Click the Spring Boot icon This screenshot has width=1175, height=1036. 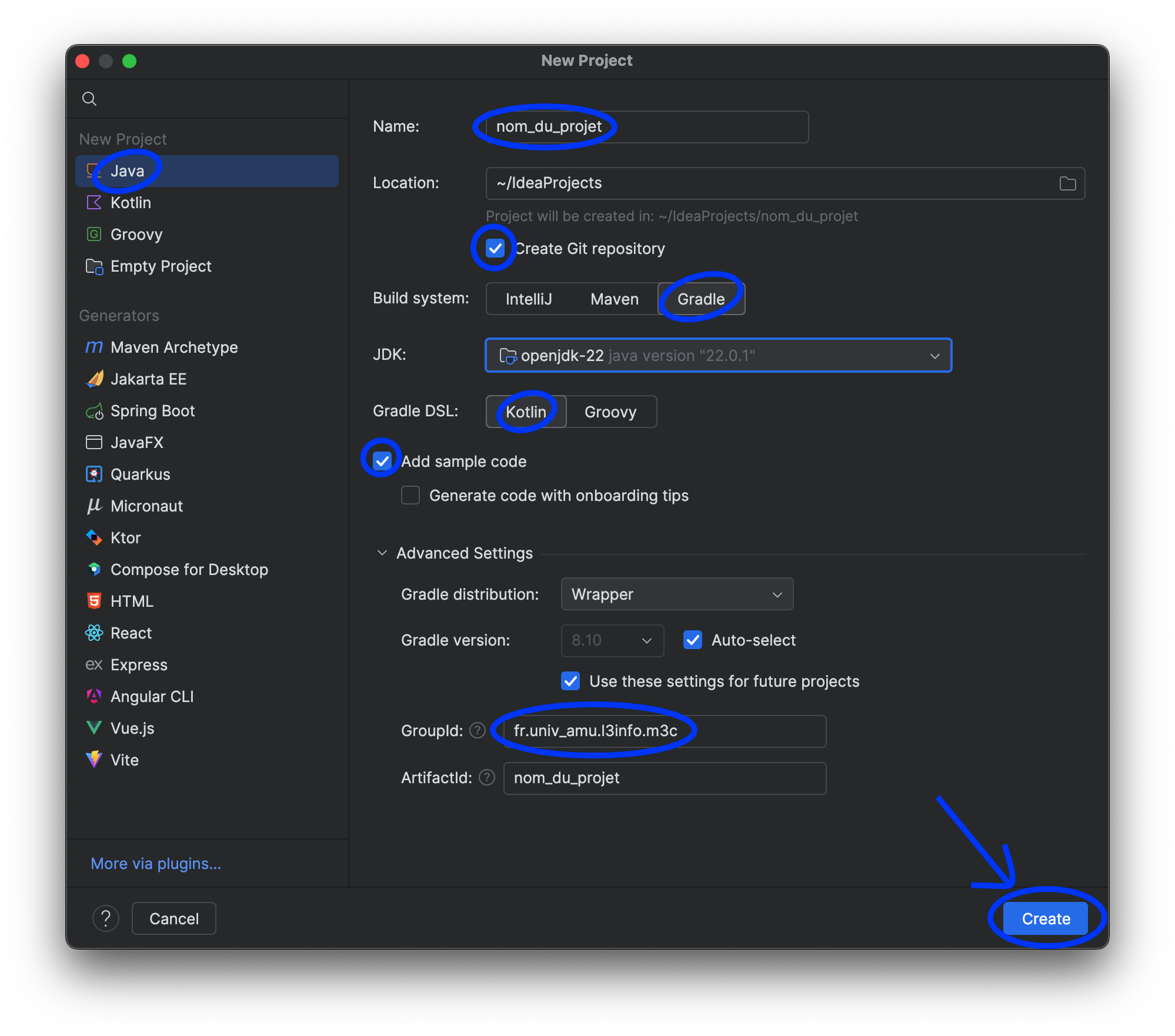[x=94, y=411]
